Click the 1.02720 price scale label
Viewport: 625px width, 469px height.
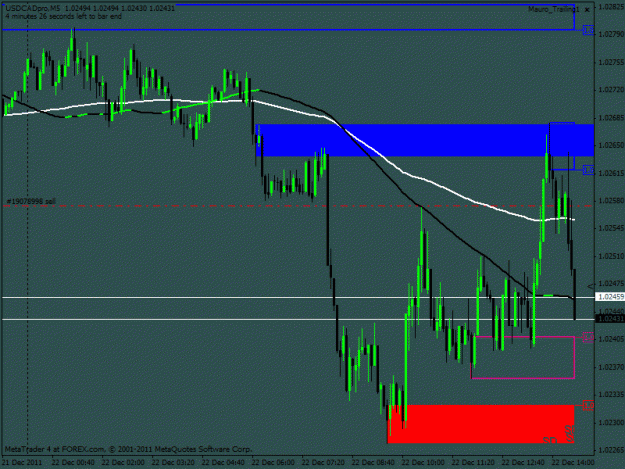(611, 90)
